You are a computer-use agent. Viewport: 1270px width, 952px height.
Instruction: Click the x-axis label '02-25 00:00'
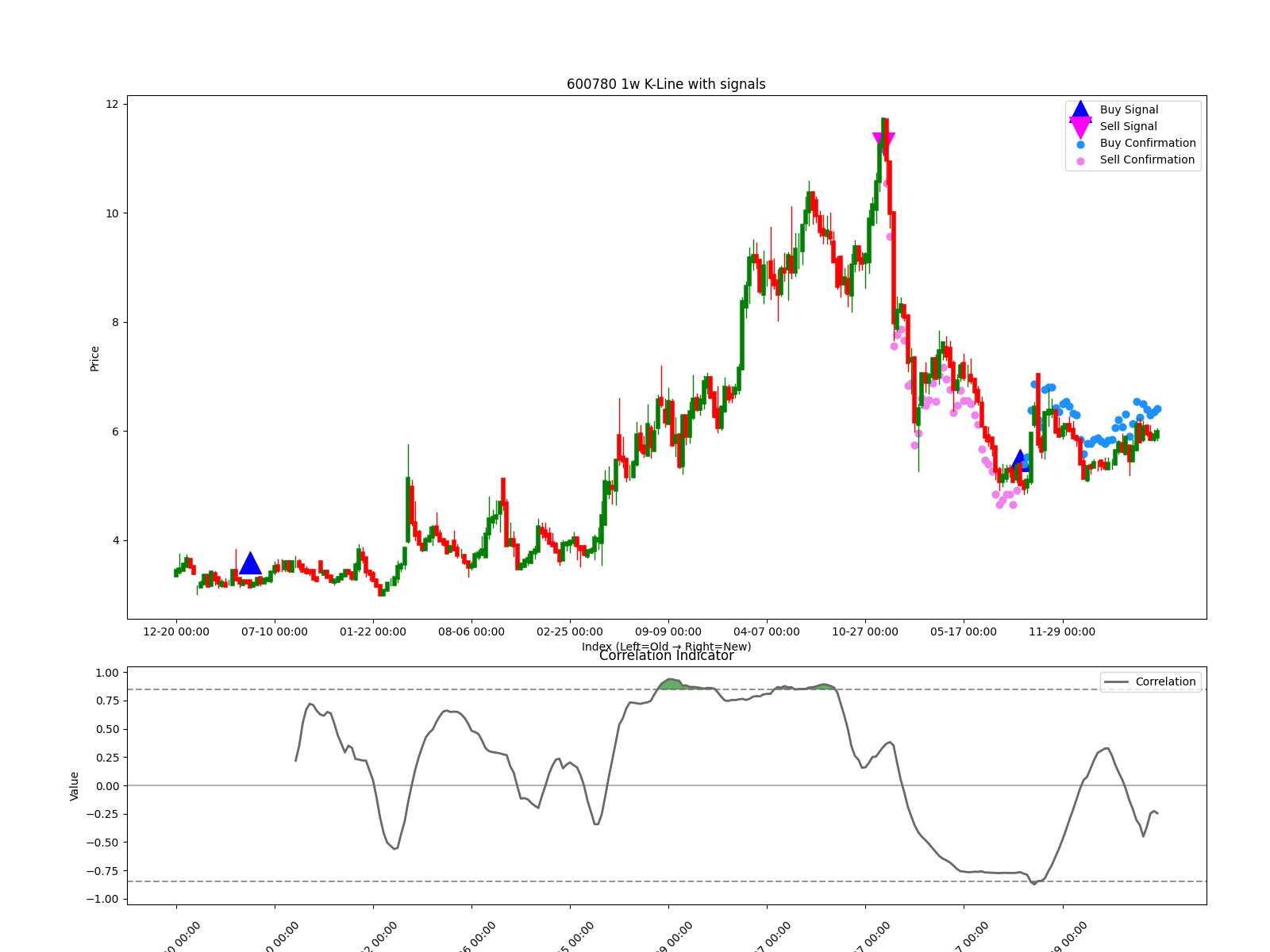click(x=570, y=632)
